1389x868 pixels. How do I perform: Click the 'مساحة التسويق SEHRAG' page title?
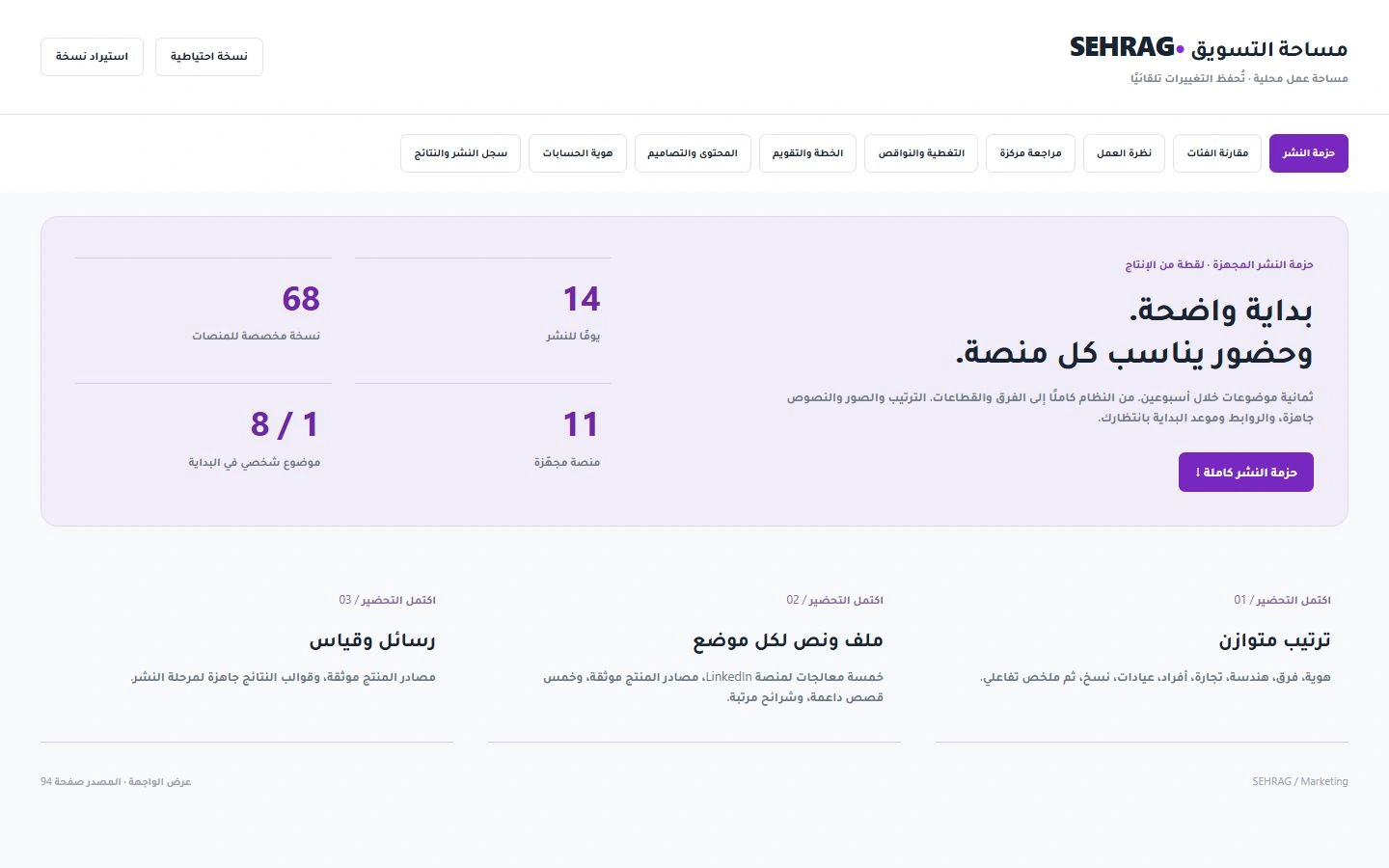(x=1209, y=48)
